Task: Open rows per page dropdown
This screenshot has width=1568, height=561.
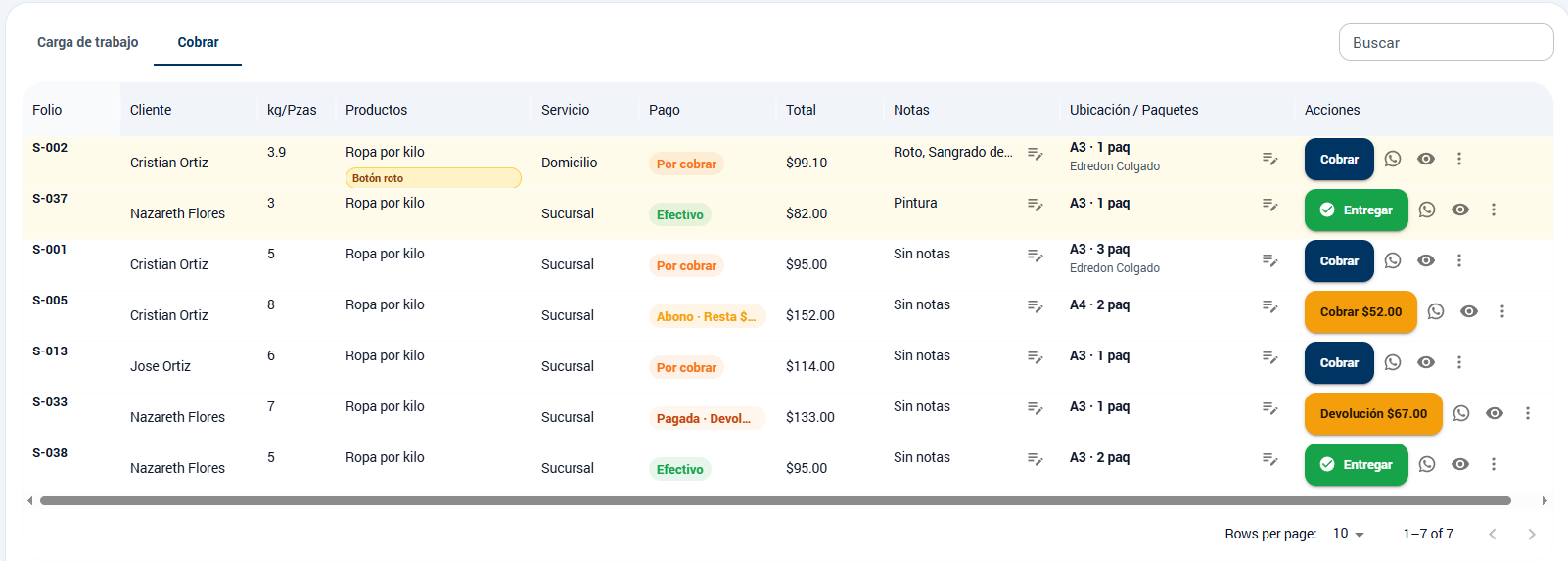Action: tap(1348, 534)
